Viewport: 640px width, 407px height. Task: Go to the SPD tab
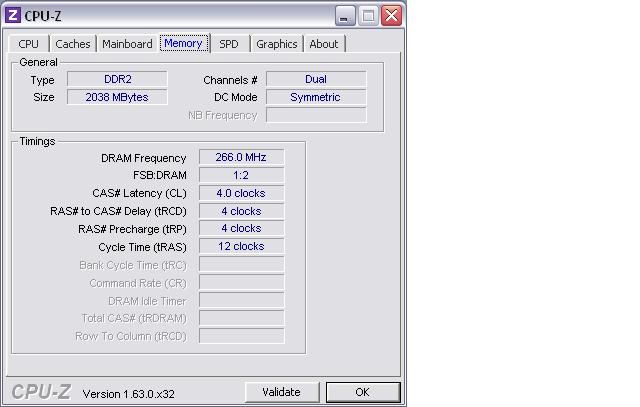229,44
